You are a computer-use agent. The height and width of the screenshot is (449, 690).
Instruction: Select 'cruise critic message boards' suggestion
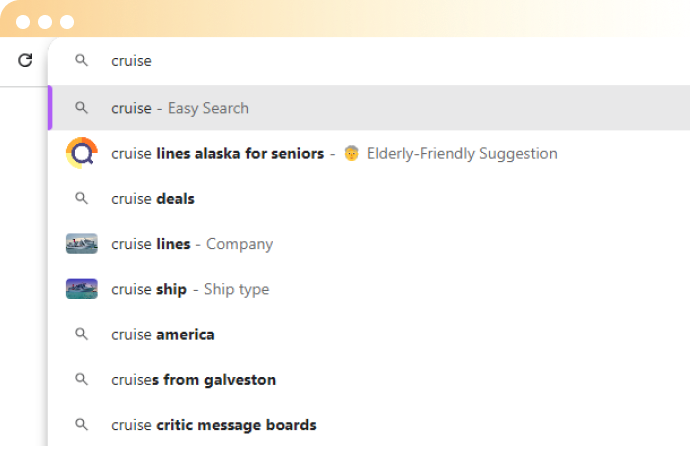[369, 425]
